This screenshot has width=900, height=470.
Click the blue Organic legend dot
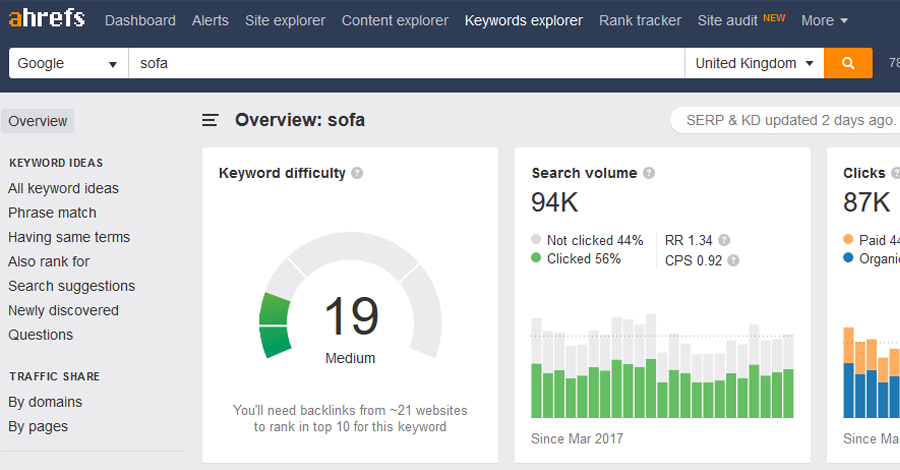pyautogui.click(x=848, y=258)
